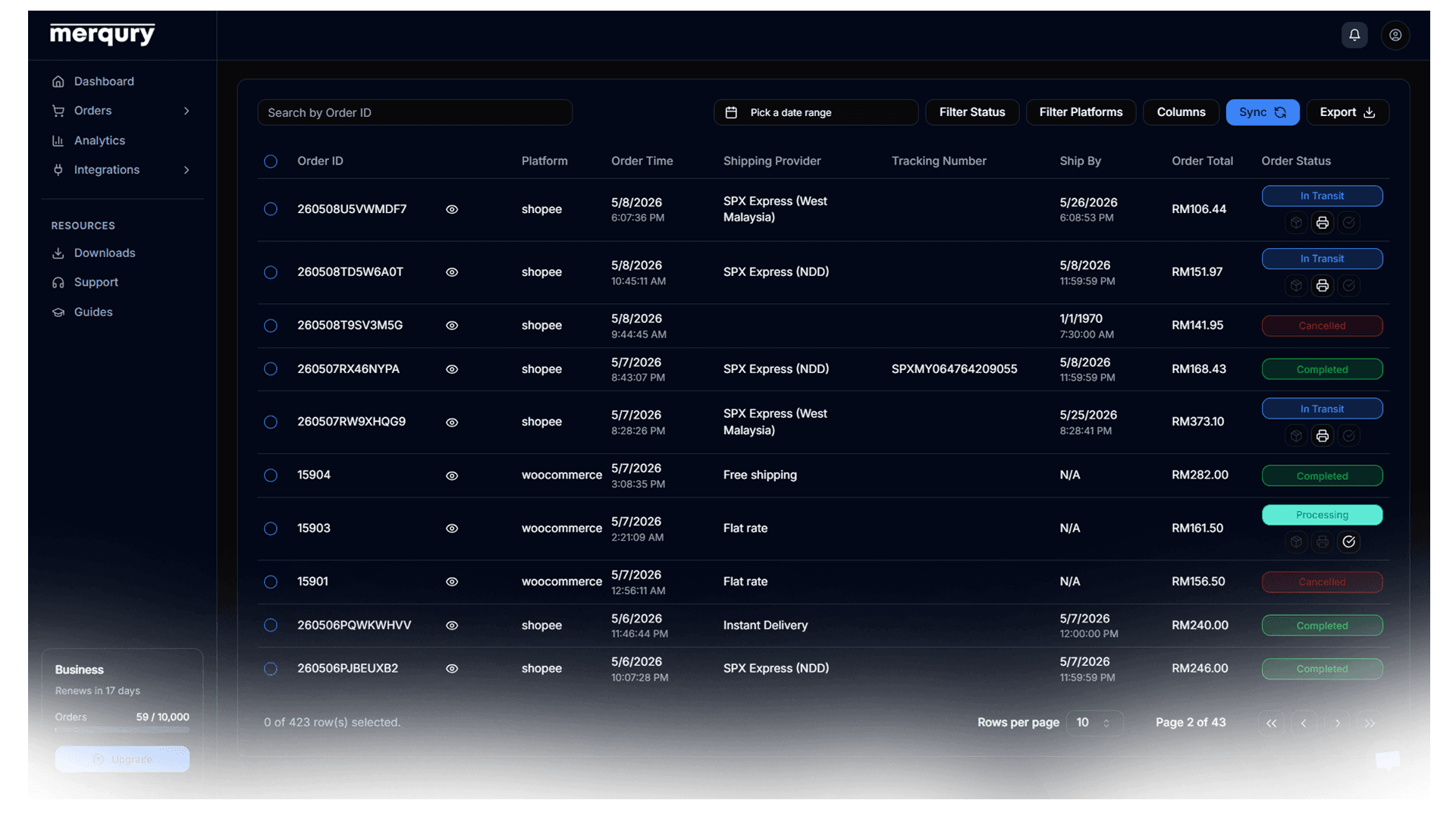This screenshot has width=1456, height=819.
Task: Click the Upgrade plan button
Action: click(x=122, y=760)
